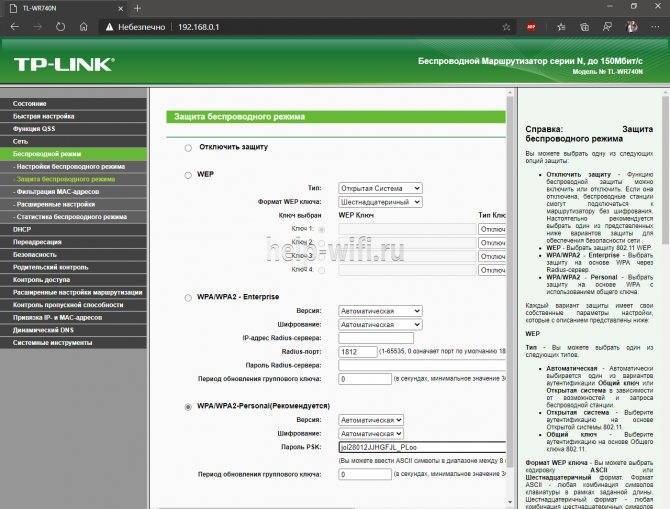The width and height of the screenshot is (670, 509).
Task: Click the WEP Ключ 1 text field
Action: [407, 229]
